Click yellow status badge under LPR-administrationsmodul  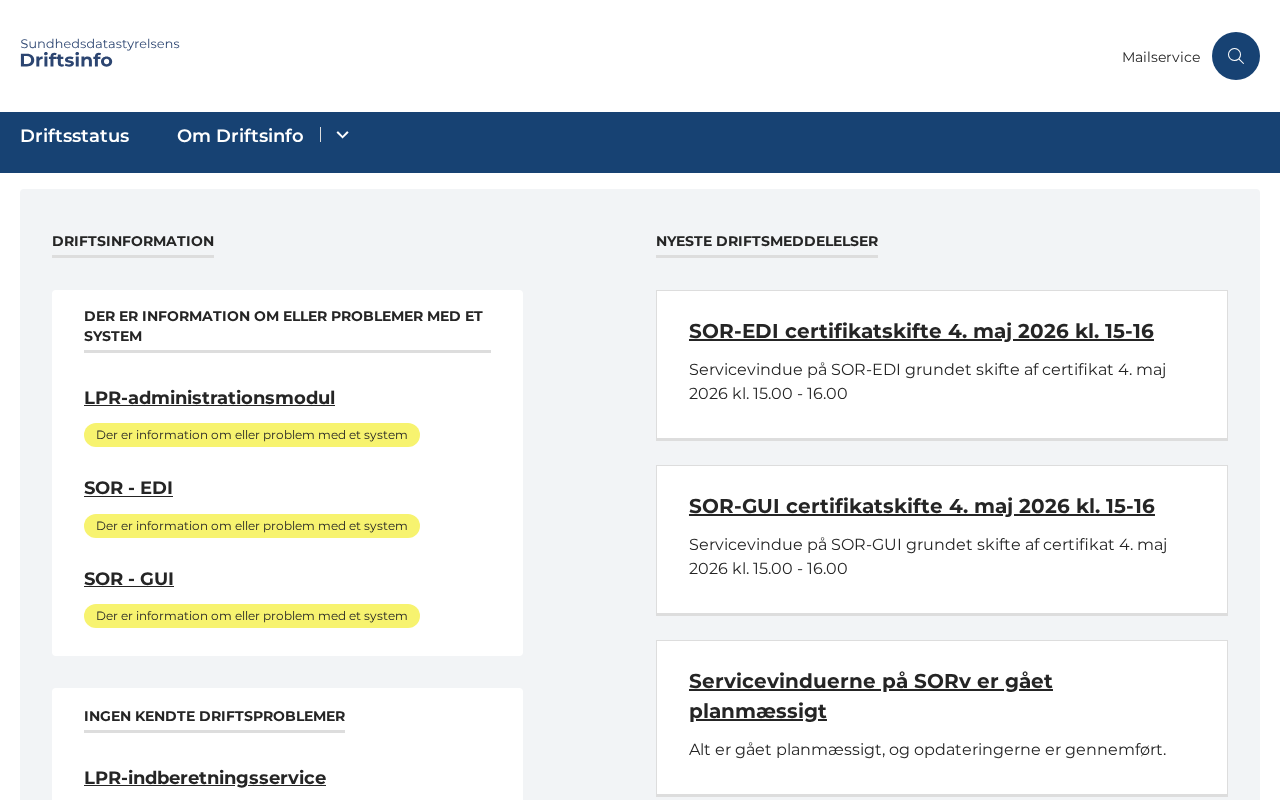point(252,435)
